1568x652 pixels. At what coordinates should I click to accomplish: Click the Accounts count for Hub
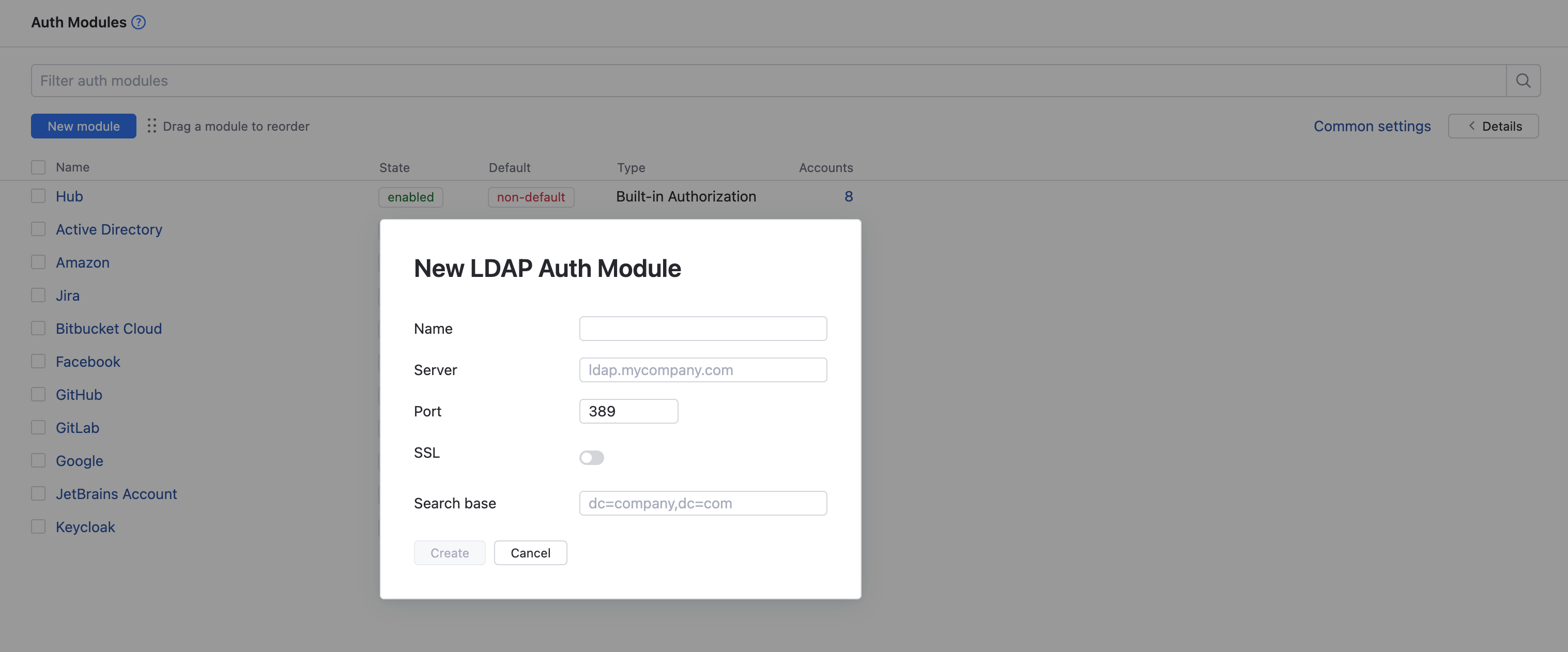tap(849, 196)
